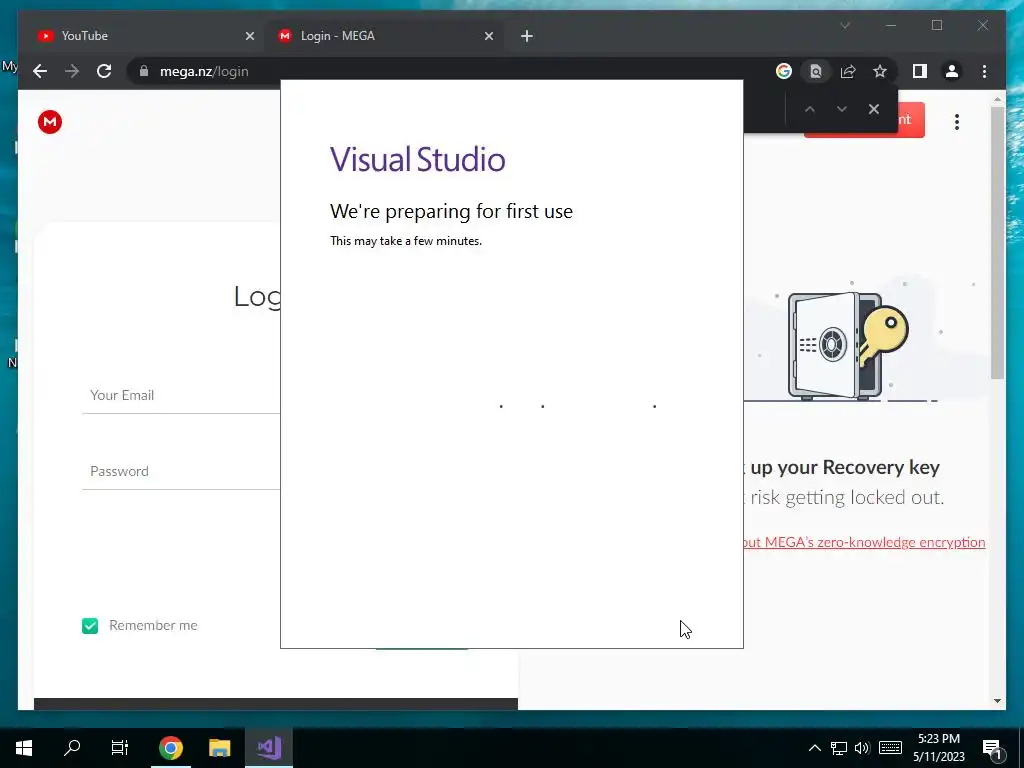Open File Explorer from the taskbar
The image size is (1024, 768).
219,748
